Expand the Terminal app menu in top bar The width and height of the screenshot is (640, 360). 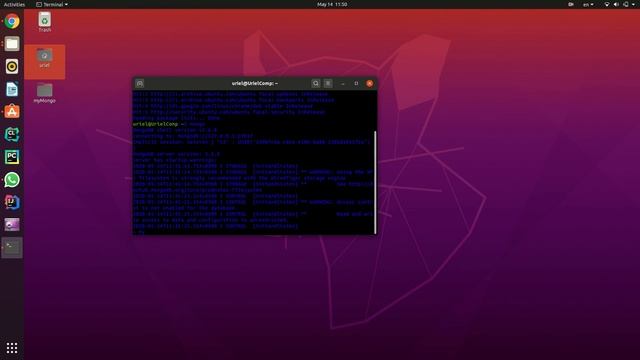point(52,4)
